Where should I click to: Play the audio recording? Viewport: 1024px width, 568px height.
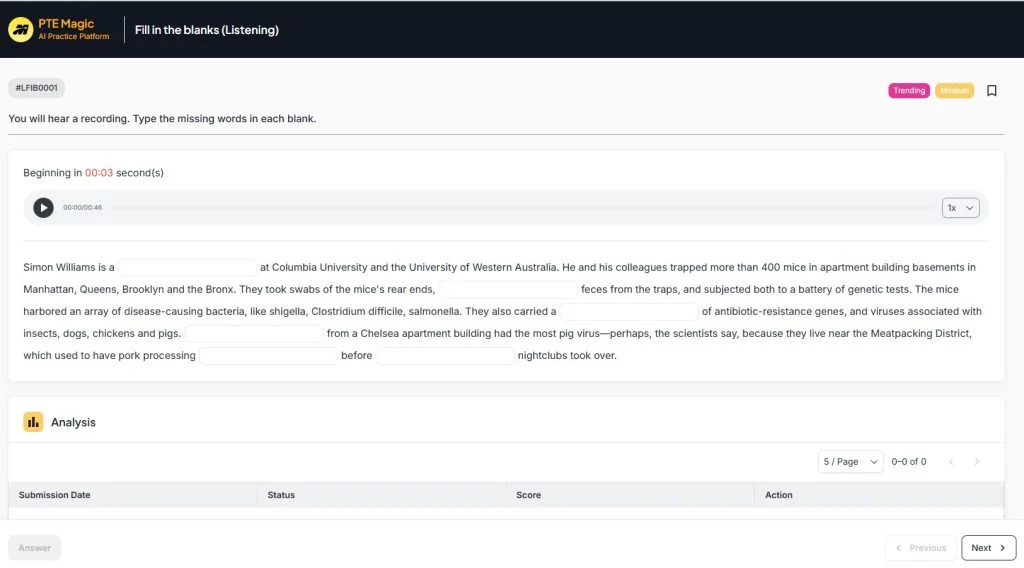pos(43,208)
